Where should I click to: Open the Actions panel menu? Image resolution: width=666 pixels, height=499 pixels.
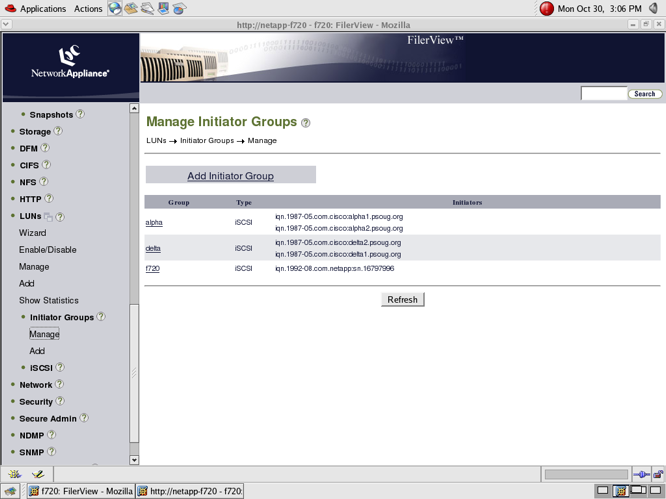88,8
